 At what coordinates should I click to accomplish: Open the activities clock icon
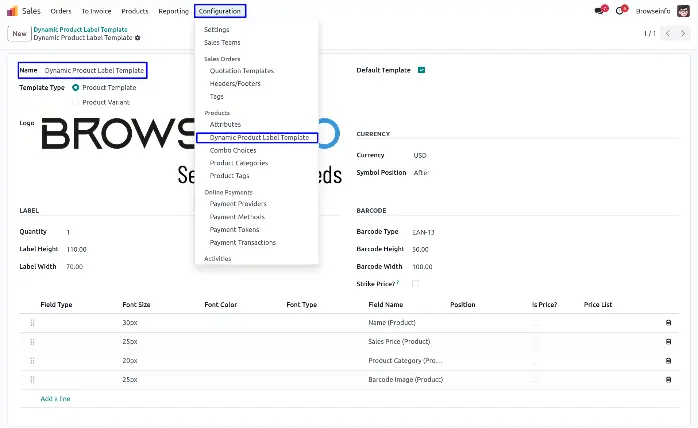[x=620, y=11]
